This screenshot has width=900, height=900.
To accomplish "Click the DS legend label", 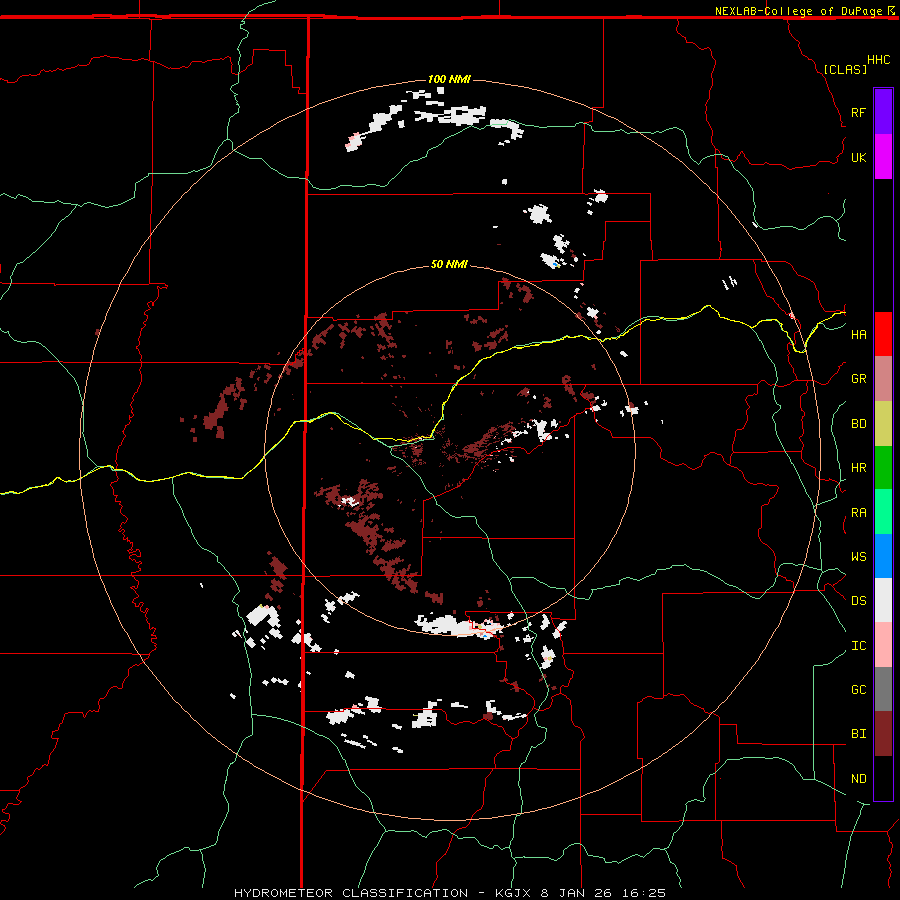I will 858,601.
